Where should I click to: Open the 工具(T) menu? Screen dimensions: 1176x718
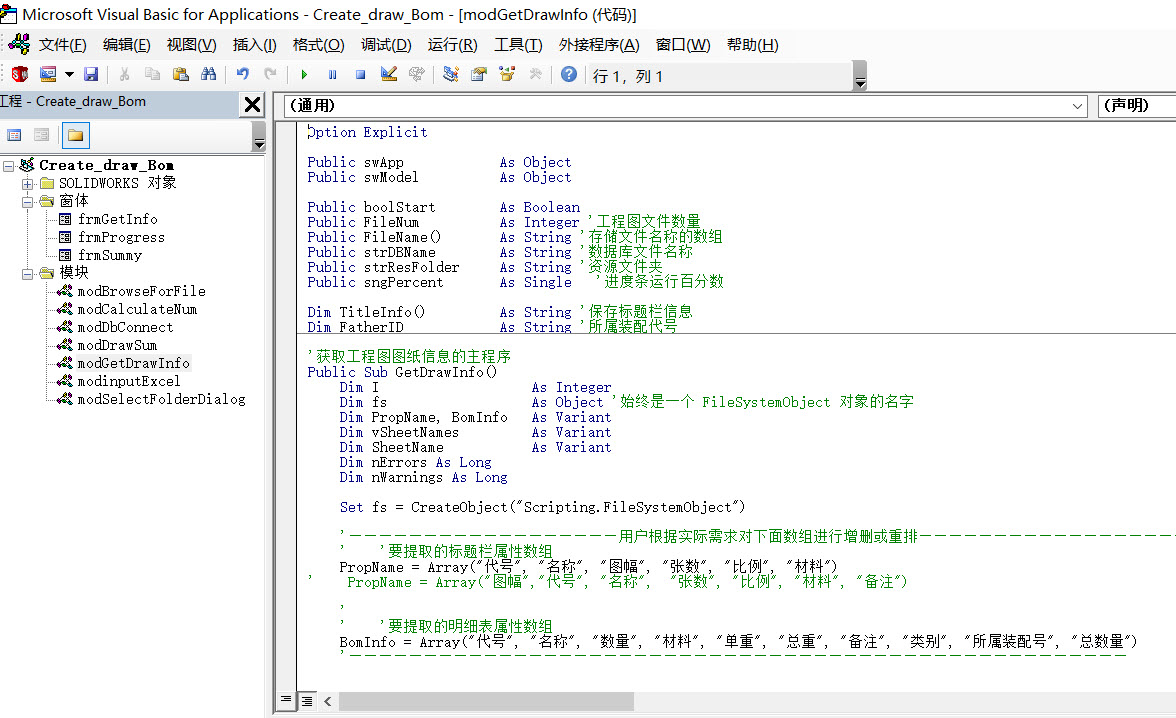tap(518, 45)
